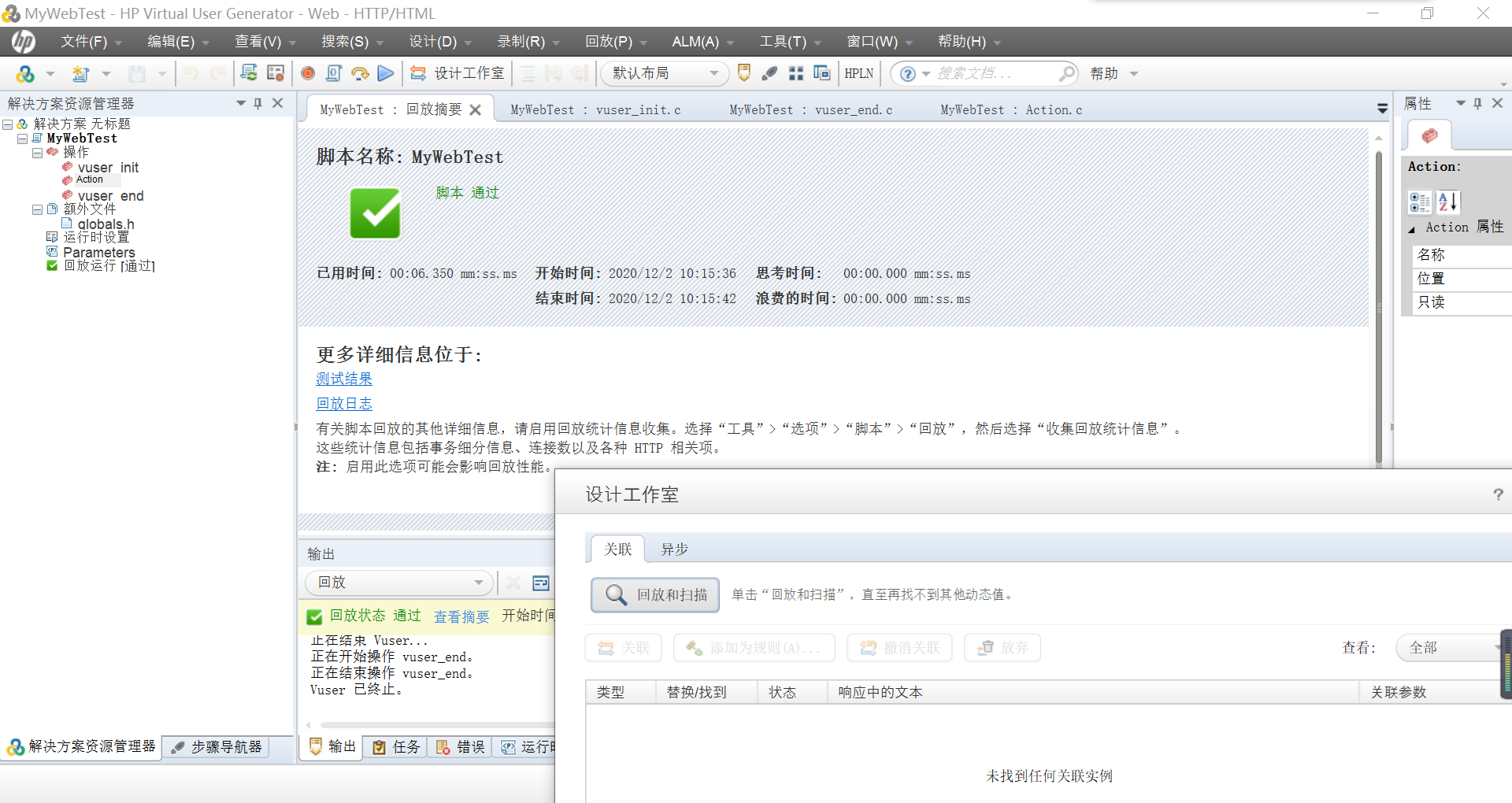This screenshot has height=803, width=1512.
Task: Click the step-over replay arrow icon
Action: (360, 73)
